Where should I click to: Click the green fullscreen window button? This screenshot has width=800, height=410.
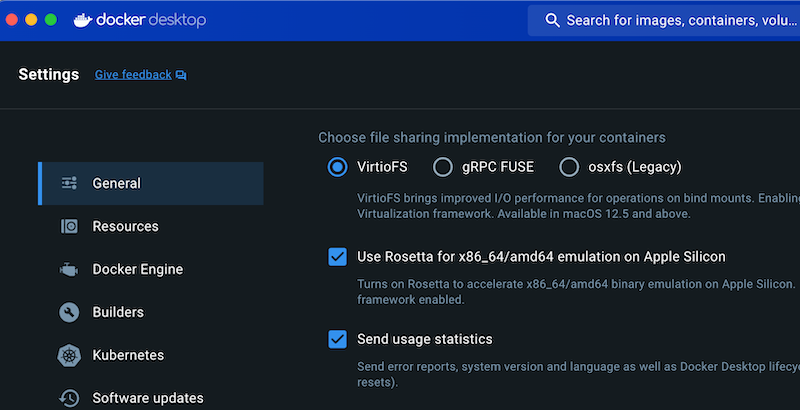(51, 20)
